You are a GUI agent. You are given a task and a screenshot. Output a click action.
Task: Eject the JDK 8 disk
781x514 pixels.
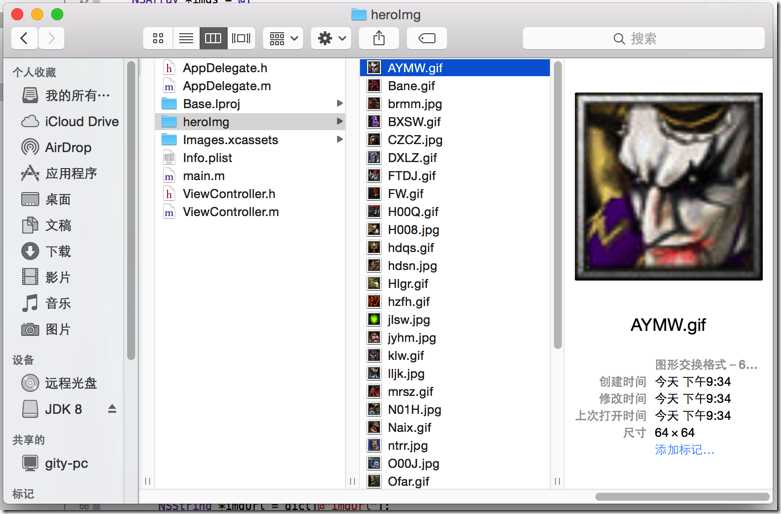(112, 409)
